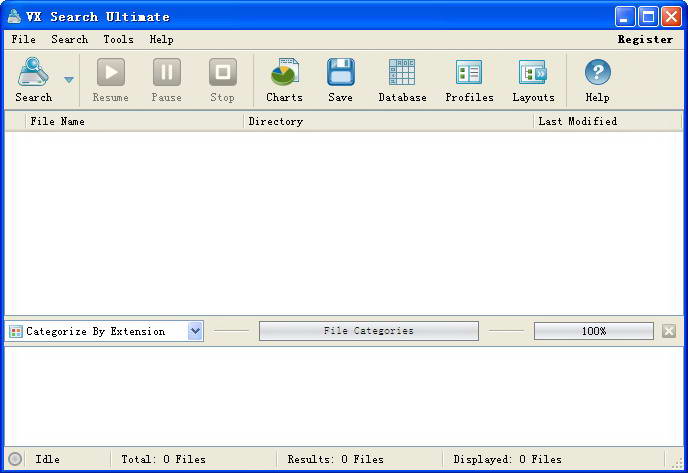Screen dimensions: 688x473
Task: Expand the Search toolbar dropdown arrow
Action: point(69,80)
